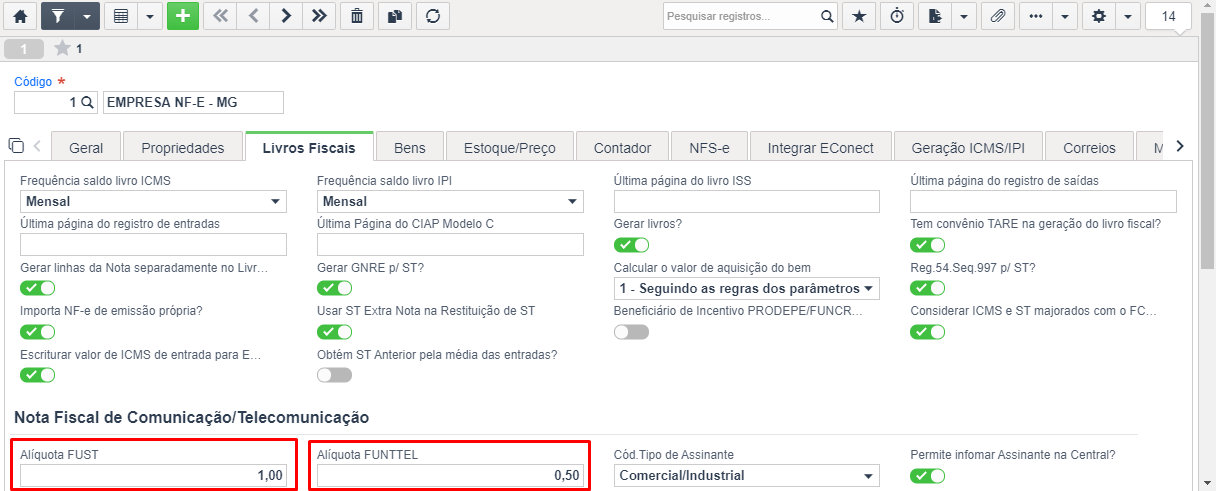This screenshot has width=1216, height=491.
Task: Click the Código search magnifier button
Action: point(87,103)
